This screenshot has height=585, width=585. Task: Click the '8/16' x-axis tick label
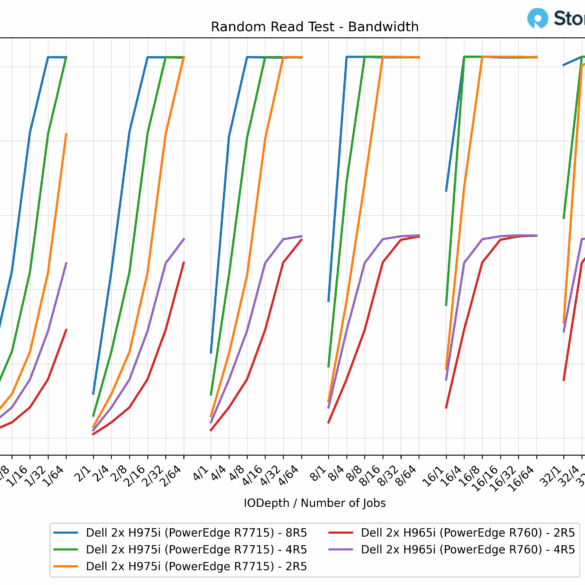click(371, 475)
